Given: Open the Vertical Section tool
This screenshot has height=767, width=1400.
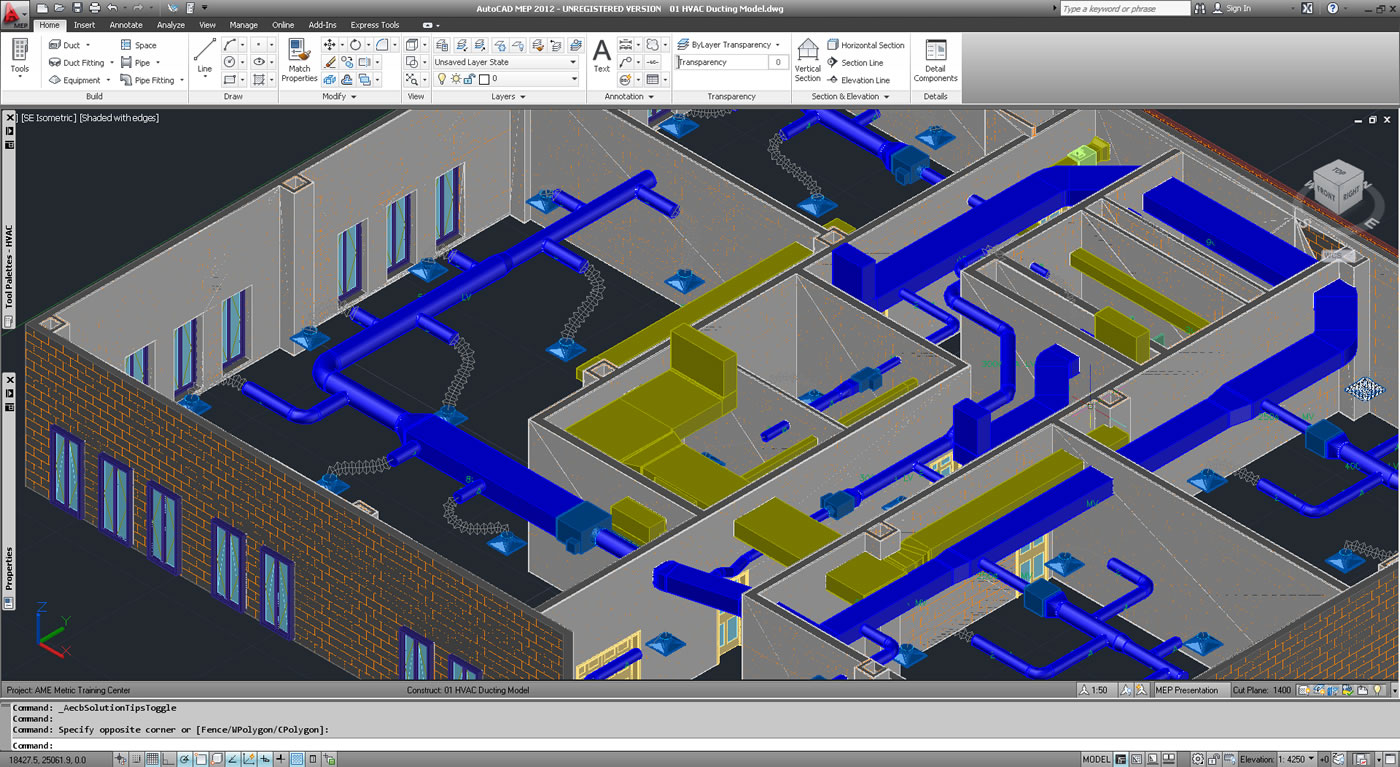Looking at the screenshot, I should 807,61.
